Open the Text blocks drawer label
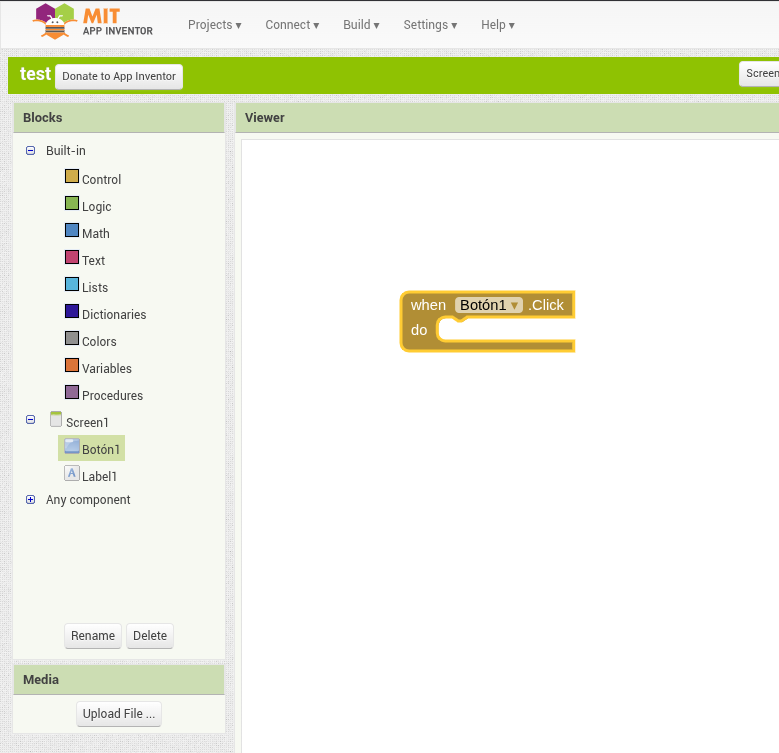 (x=93, y=260)
